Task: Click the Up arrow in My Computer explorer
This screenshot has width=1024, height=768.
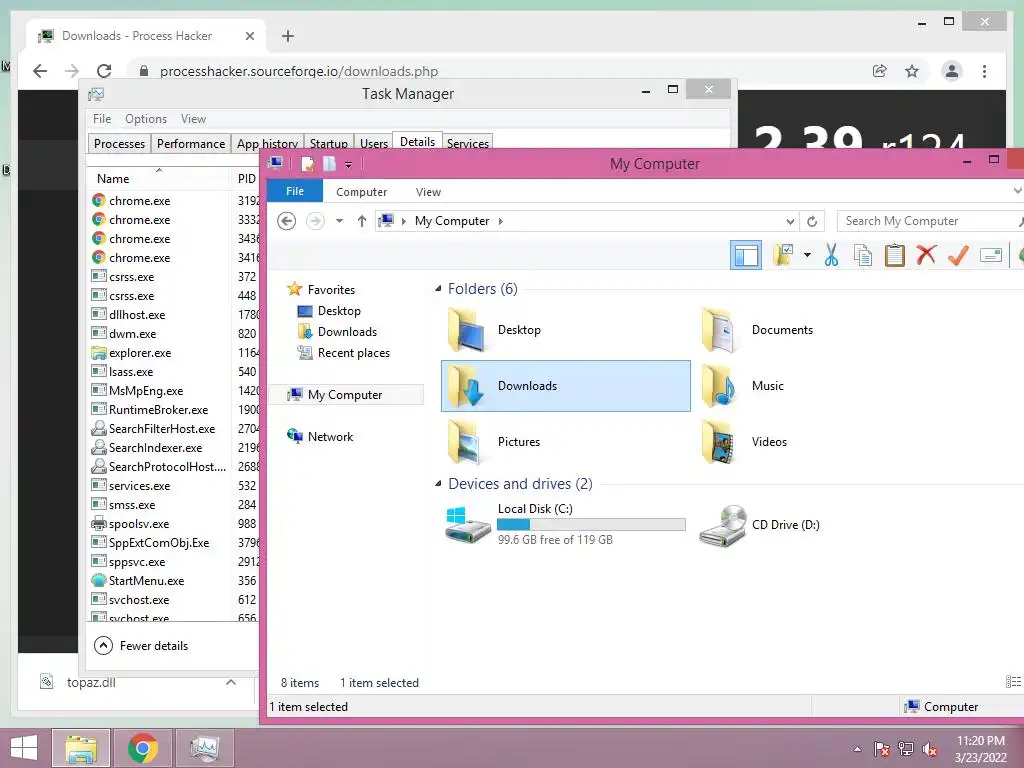Action: [362, 221]
